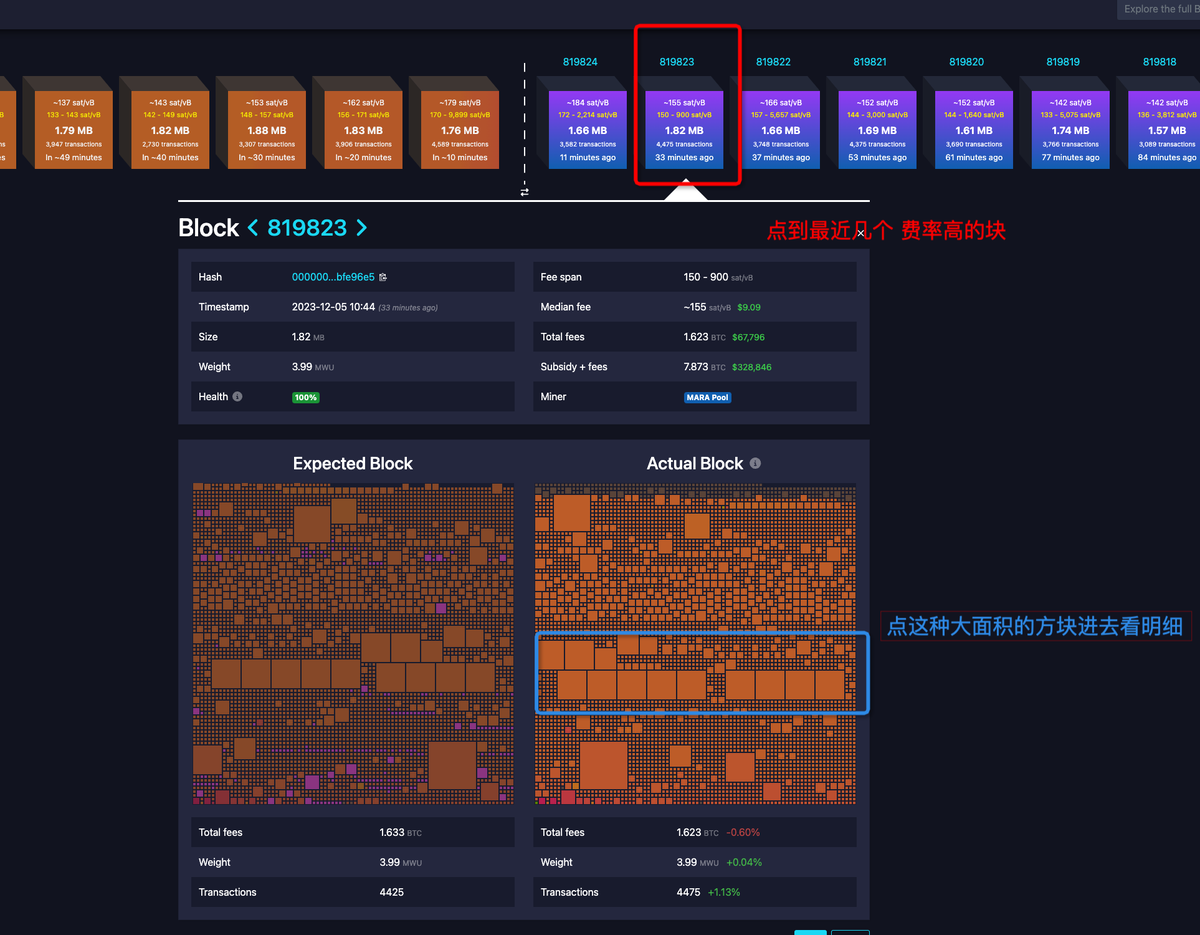Click the swap-direction arrows under the dashed divider
The width and height of the screenshot is (1200, 935).
pyautogui.click(x=524, y=192)
